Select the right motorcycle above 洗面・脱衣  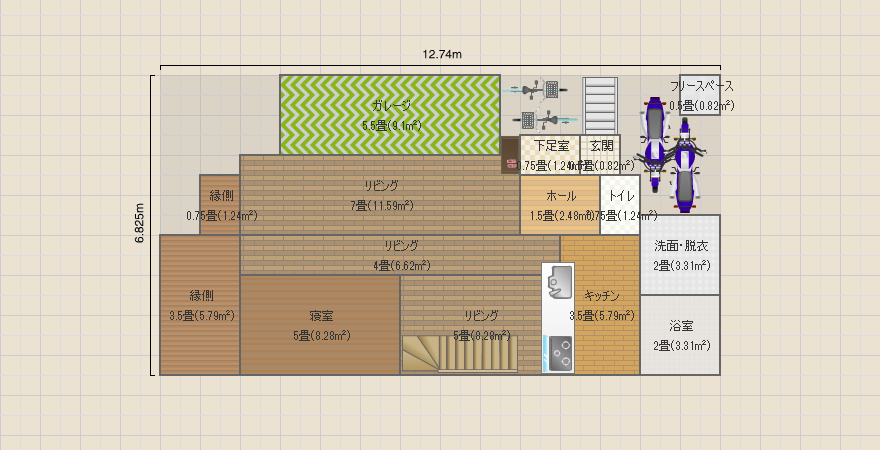685,167
